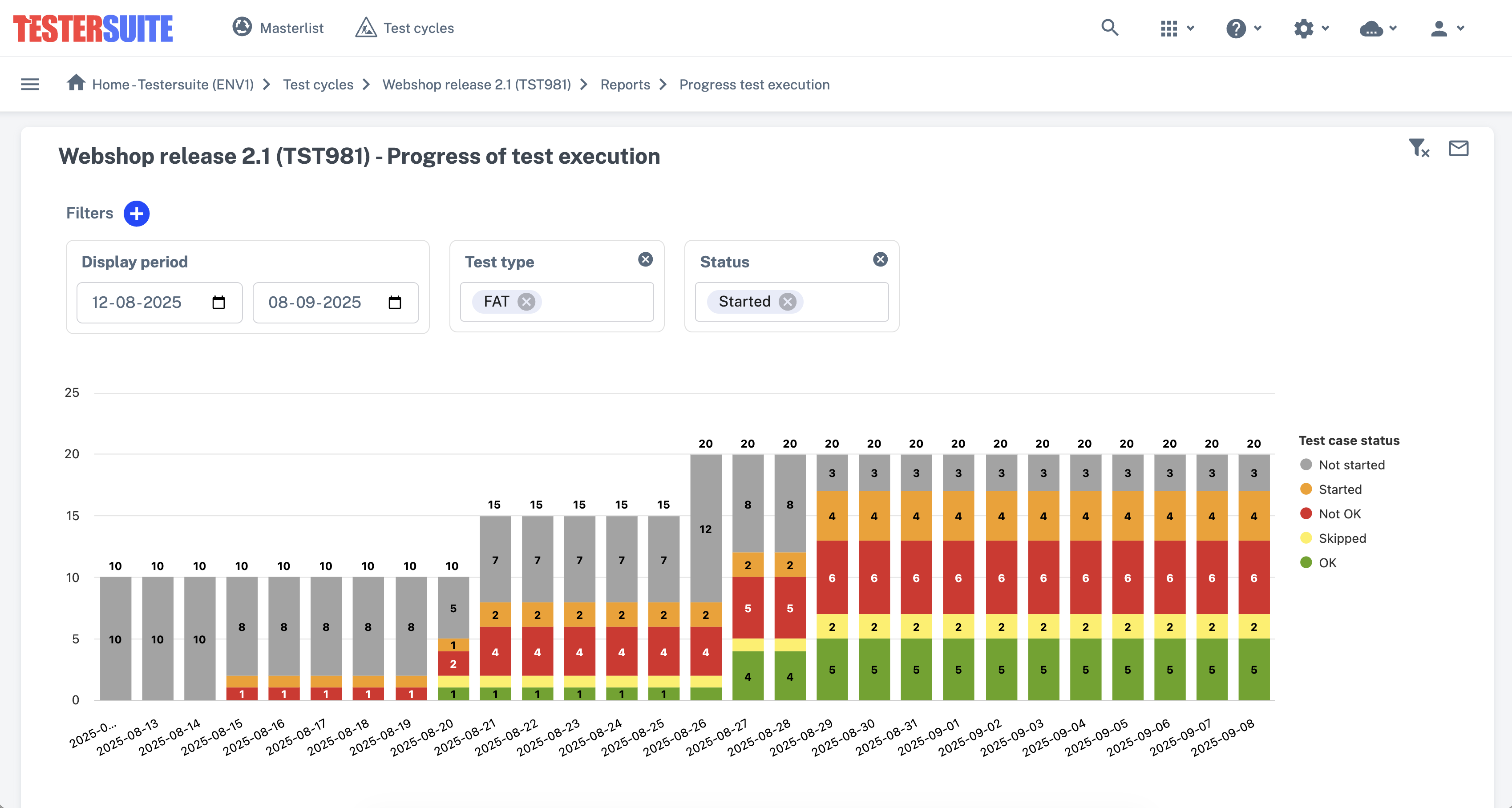Image resolution: width=1512 pixels, height=808 pixels.
Task: Open the Masterlist globe icon
Action: pyautogui.click(x=242, y=27)
